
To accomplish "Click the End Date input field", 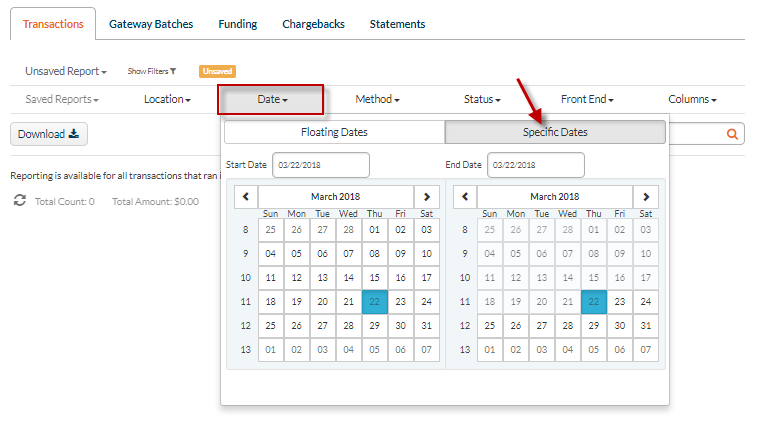I will point(535,165).
